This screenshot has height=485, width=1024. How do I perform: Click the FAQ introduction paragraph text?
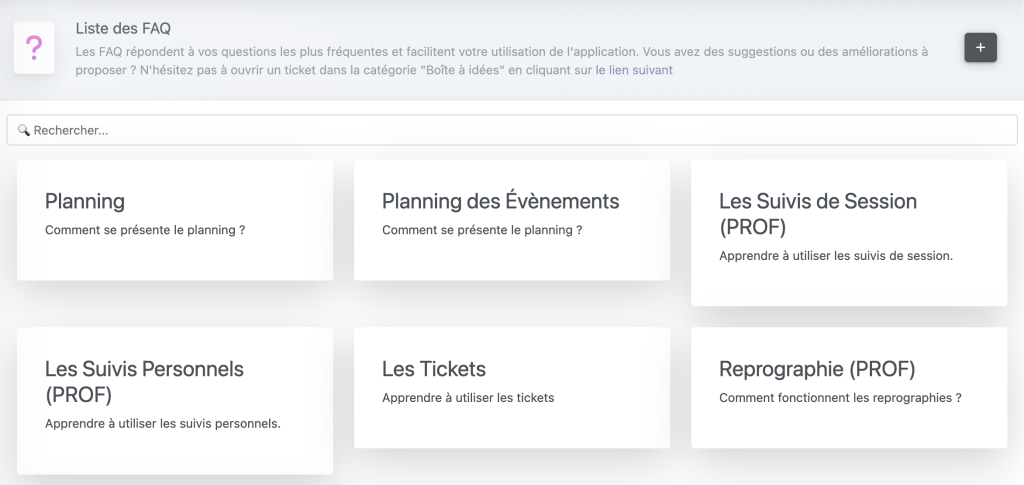500,51
